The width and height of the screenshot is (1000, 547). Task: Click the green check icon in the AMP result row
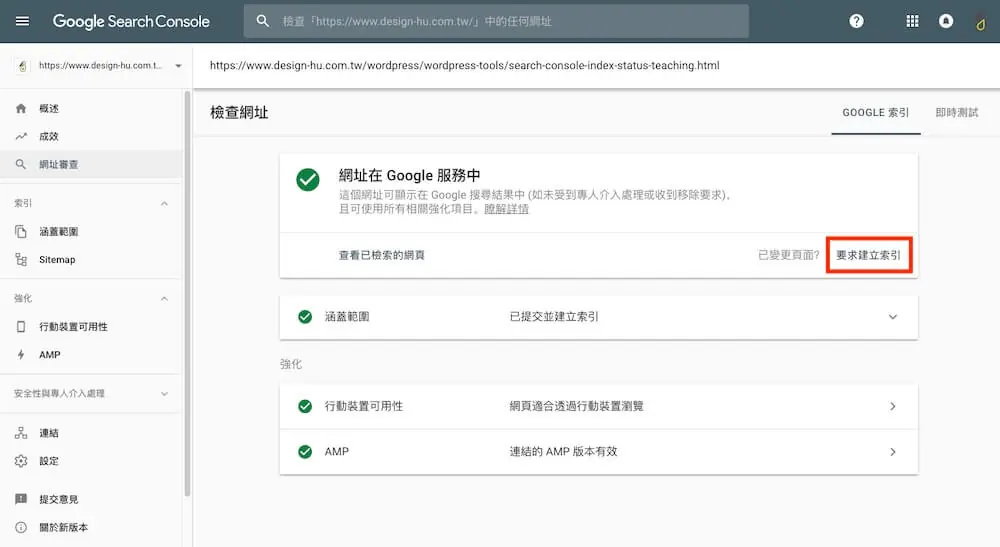pyautogui.click(x=305, y=452)
